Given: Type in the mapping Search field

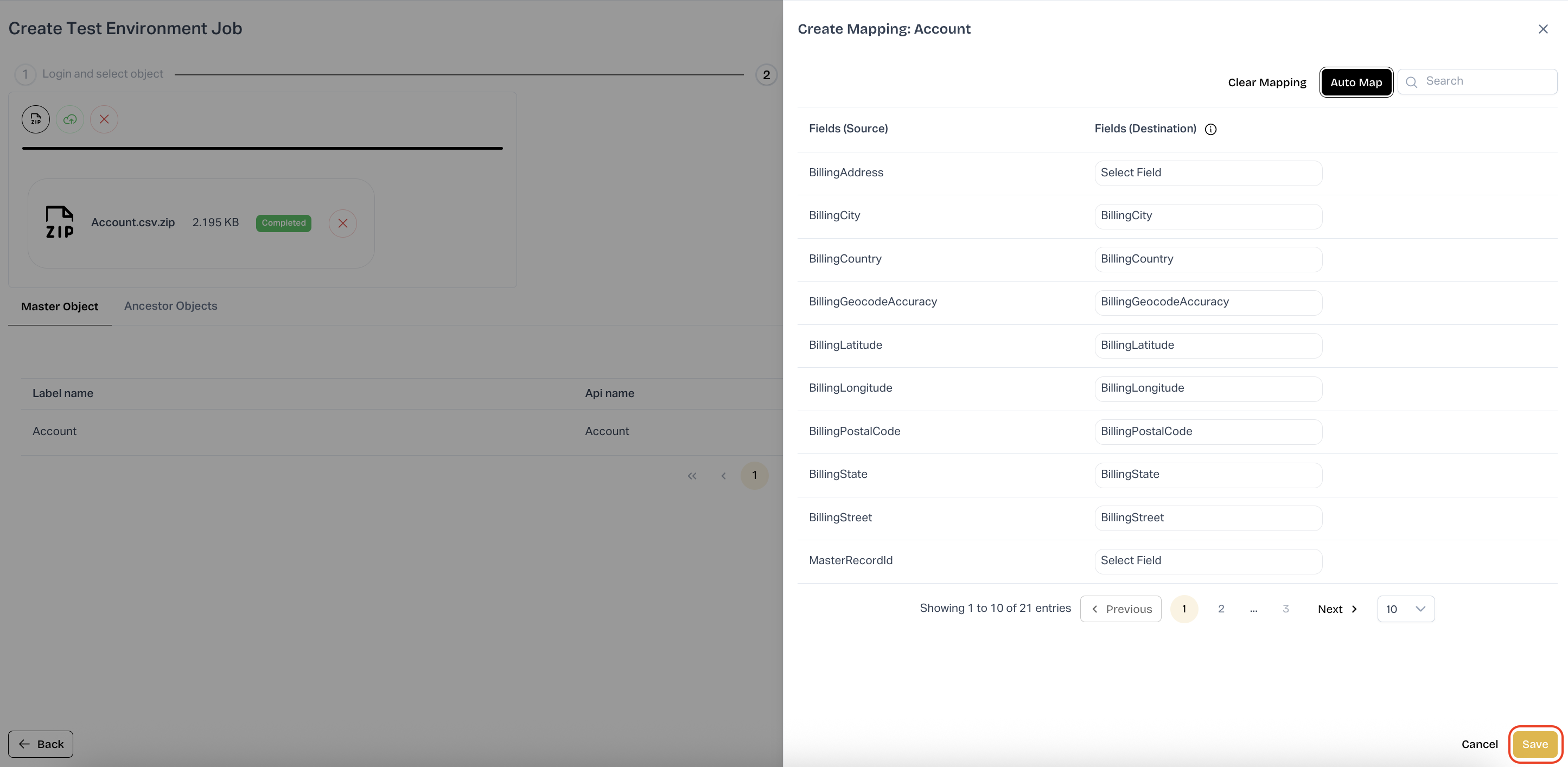Looking at the screenshot, I should pyautogui.click(x=1485, y=81).
